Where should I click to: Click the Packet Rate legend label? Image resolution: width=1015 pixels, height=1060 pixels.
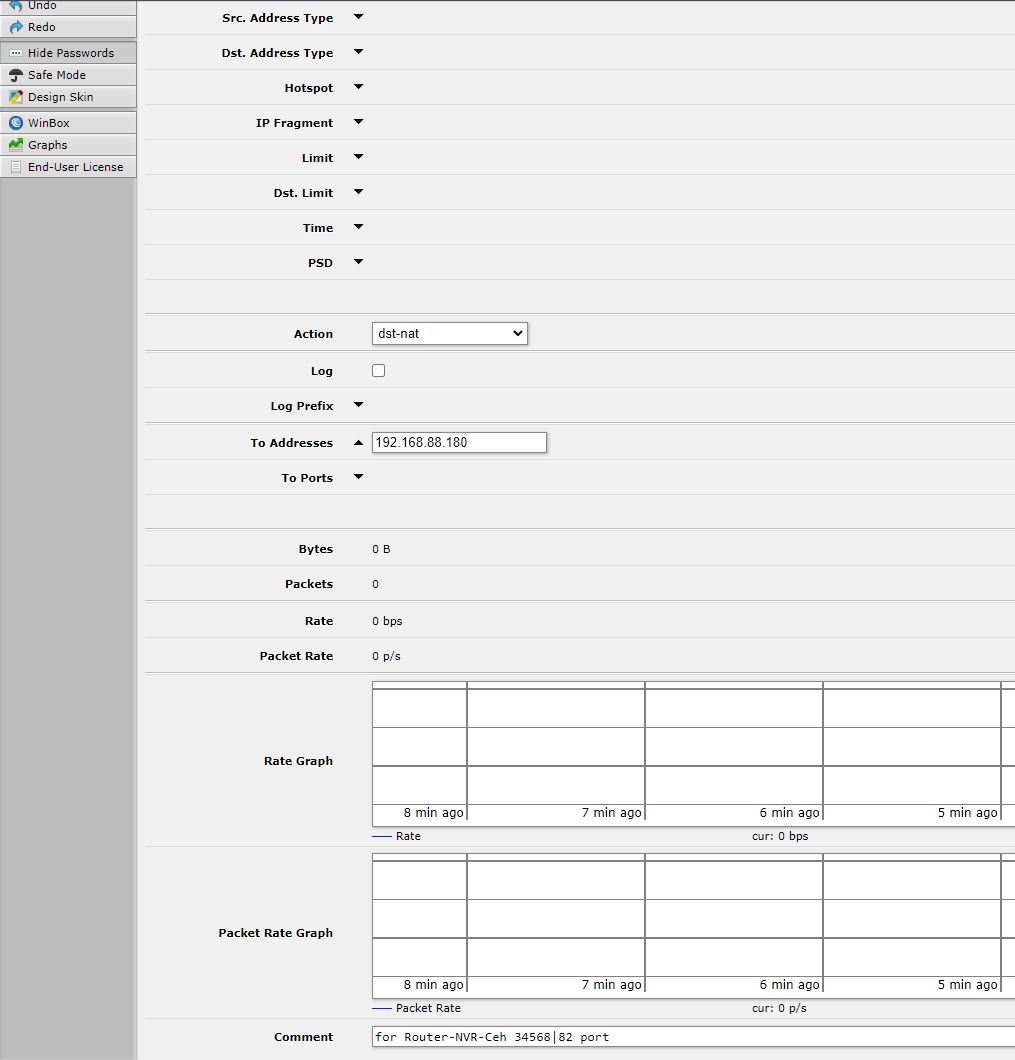click(429, 1008)
